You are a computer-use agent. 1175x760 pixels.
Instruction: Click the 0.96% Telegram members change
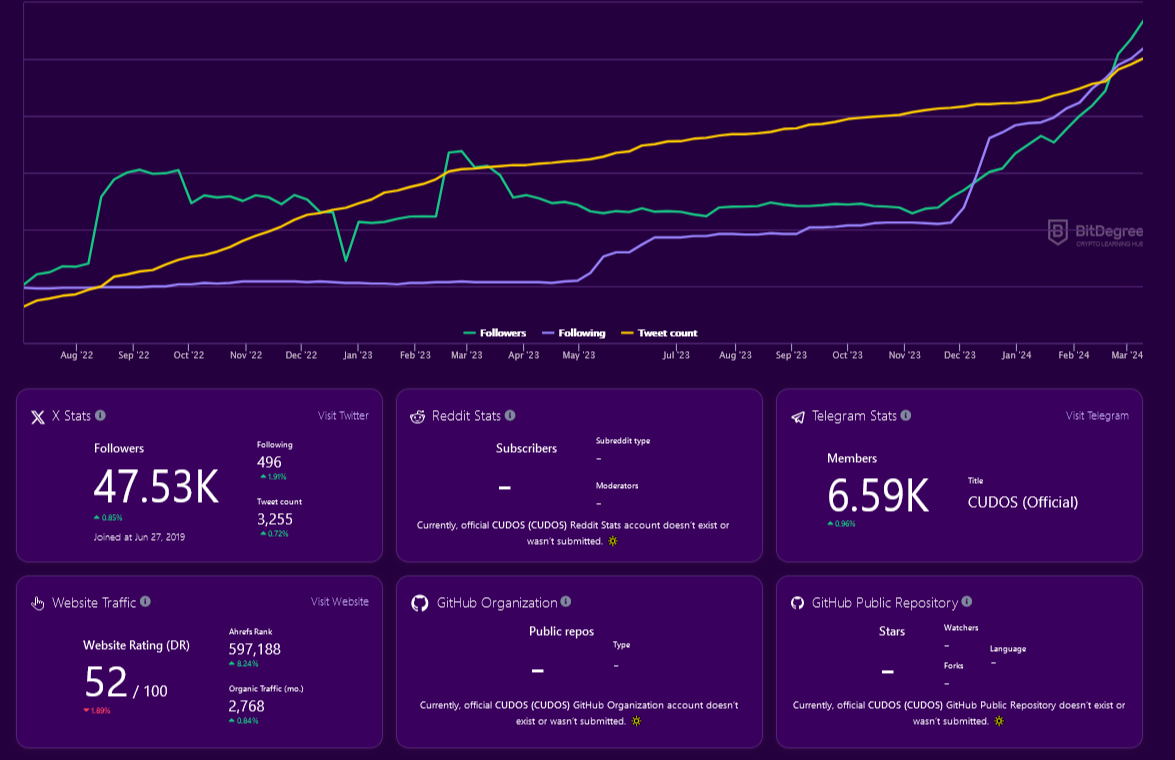click(842, 524)
